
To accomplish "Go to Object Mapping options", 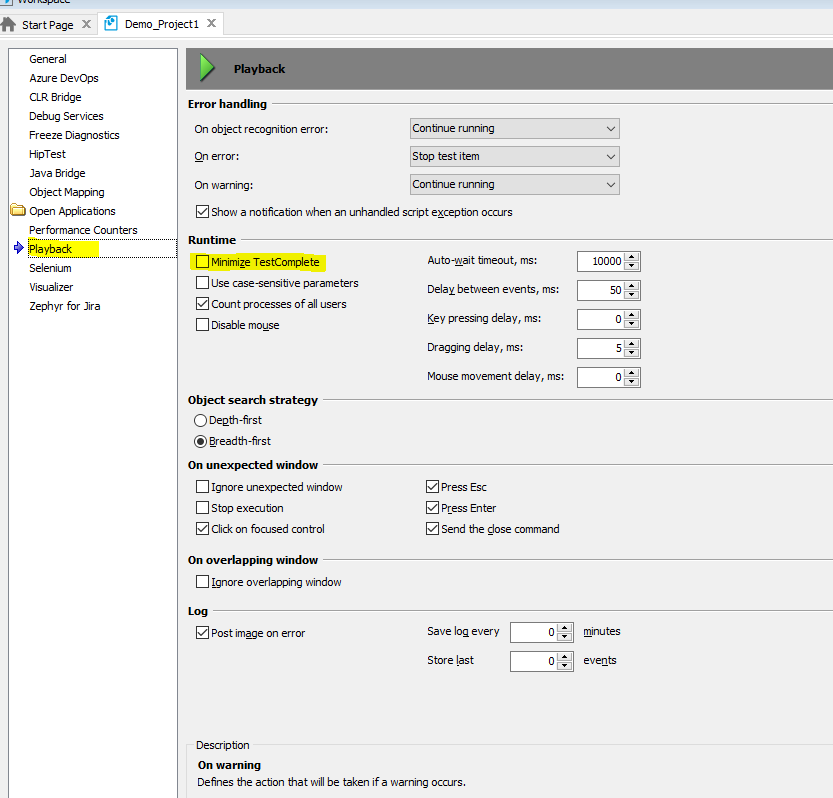I will tap(66, 192).
